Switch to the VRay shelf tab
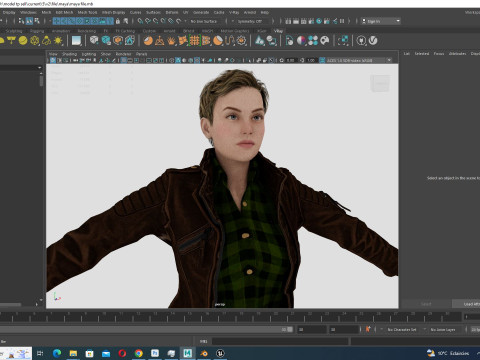The width and height of the screenshot is (480, 360). pos(278,31)
